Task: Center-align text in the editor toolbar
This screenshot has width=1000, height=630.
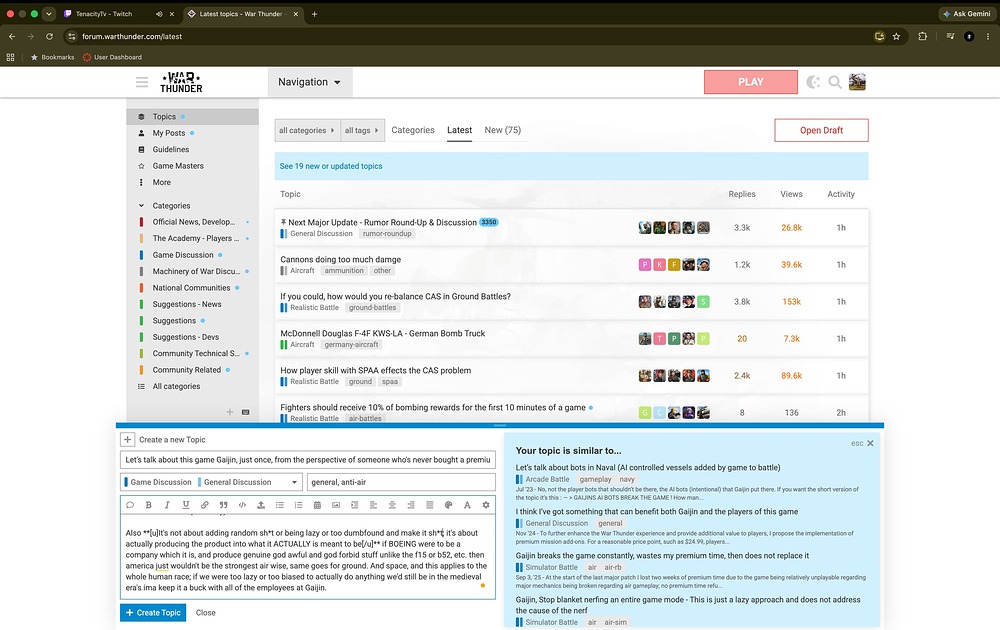Action: 392,504
